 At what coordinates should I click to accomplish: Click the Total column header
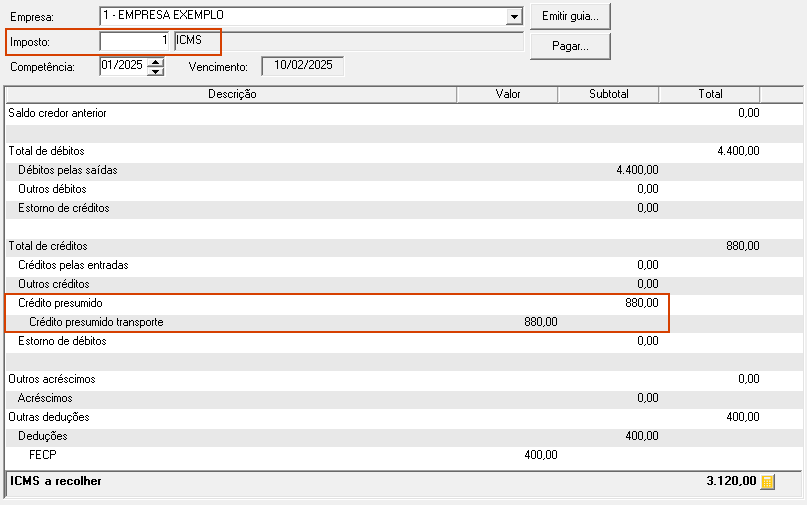(710, 94)
